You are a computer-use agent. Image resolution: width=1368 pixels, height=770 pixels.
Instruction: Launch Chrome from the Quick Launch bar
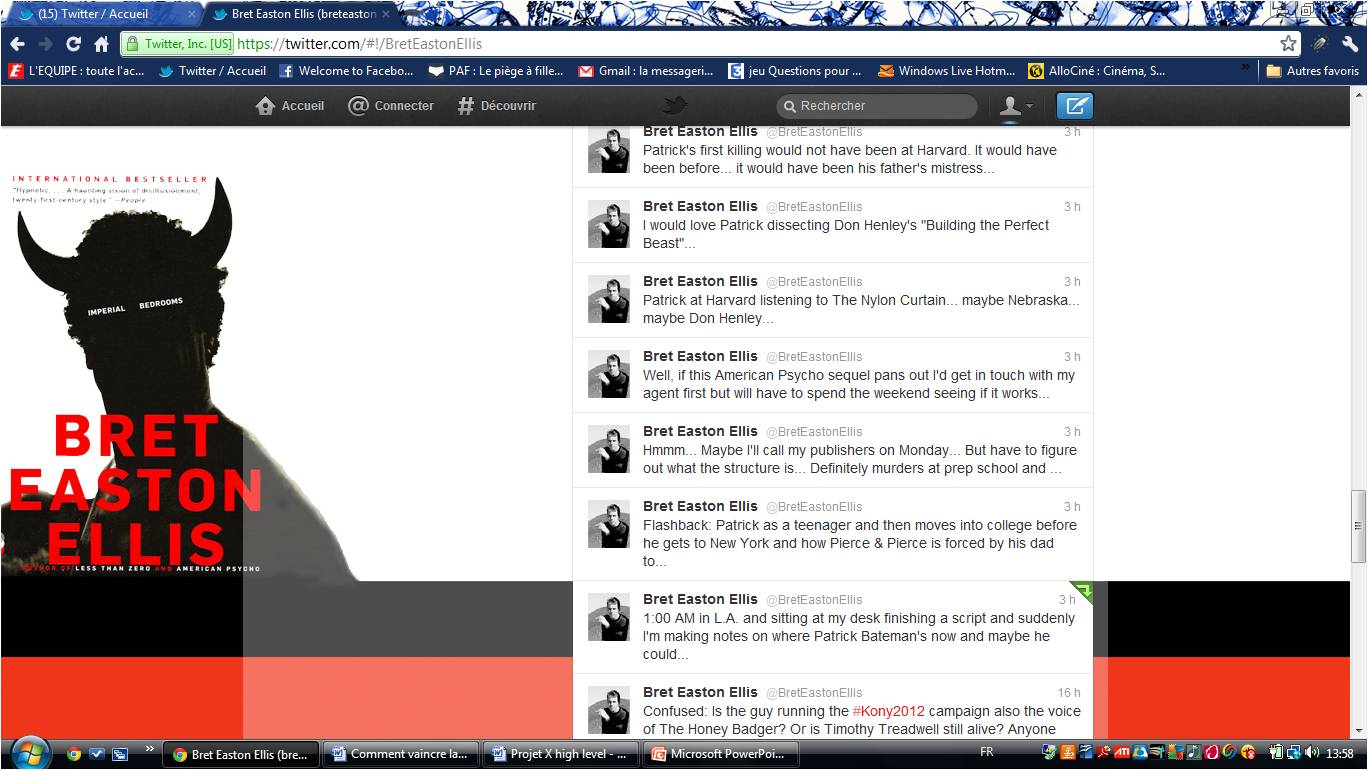tap(74, 754)
